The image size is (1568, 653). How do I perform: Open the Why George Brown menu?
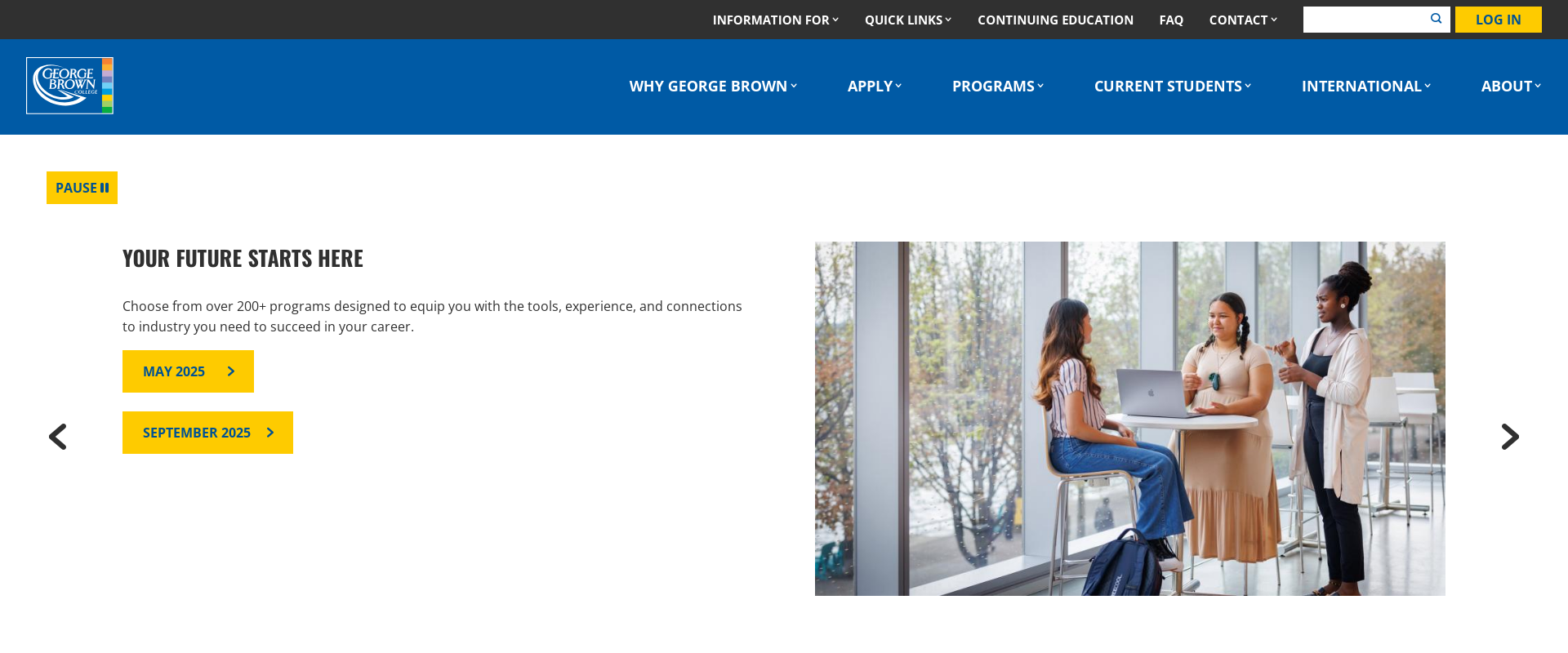point(713,86)
